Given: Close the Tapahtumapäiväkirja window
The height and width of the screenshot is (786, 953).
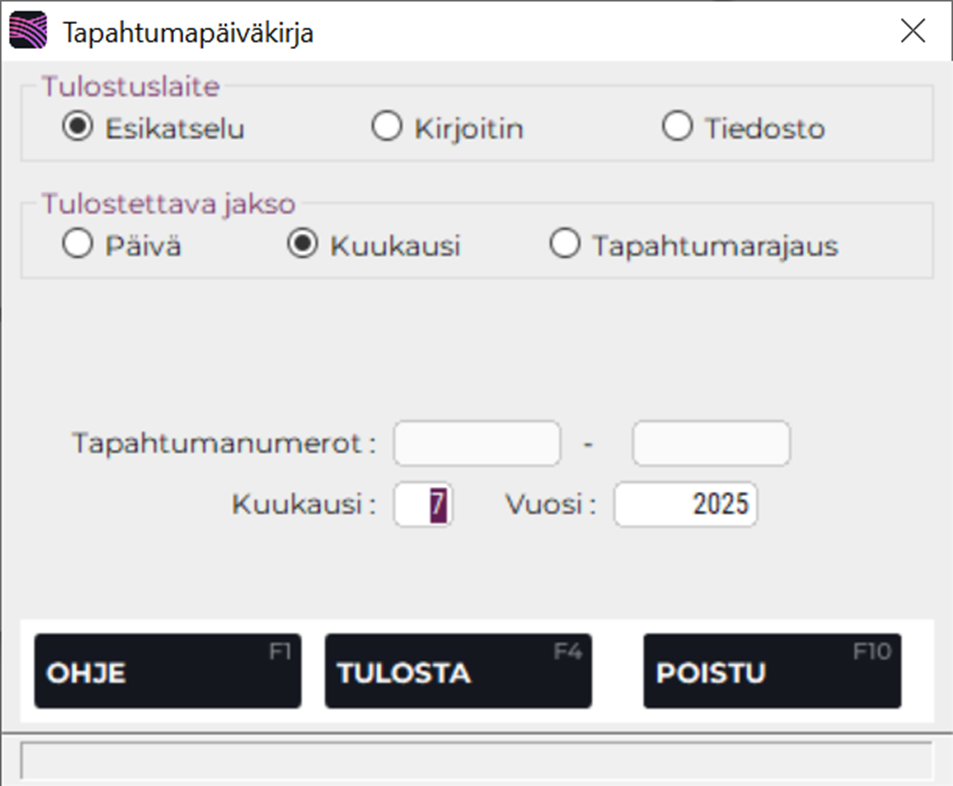Looking at the screenshot, I should pyautogui.click(x=912, y=31).
